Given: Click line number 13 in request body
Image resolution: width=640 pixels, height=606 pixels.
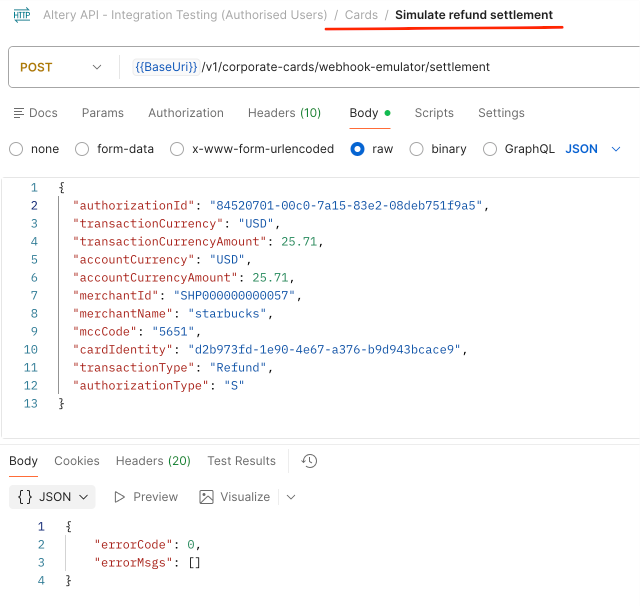Looking at the screenshot, I should (x=31, y=404).
